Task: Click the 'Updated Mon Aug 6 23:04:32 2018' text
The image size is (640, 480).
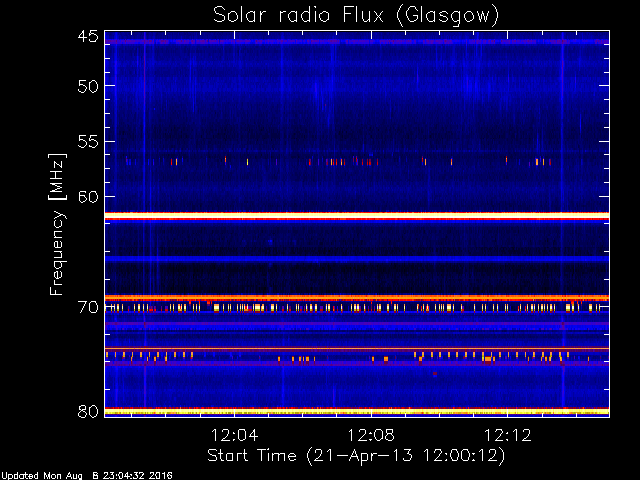Action: (x=87, y=476)
